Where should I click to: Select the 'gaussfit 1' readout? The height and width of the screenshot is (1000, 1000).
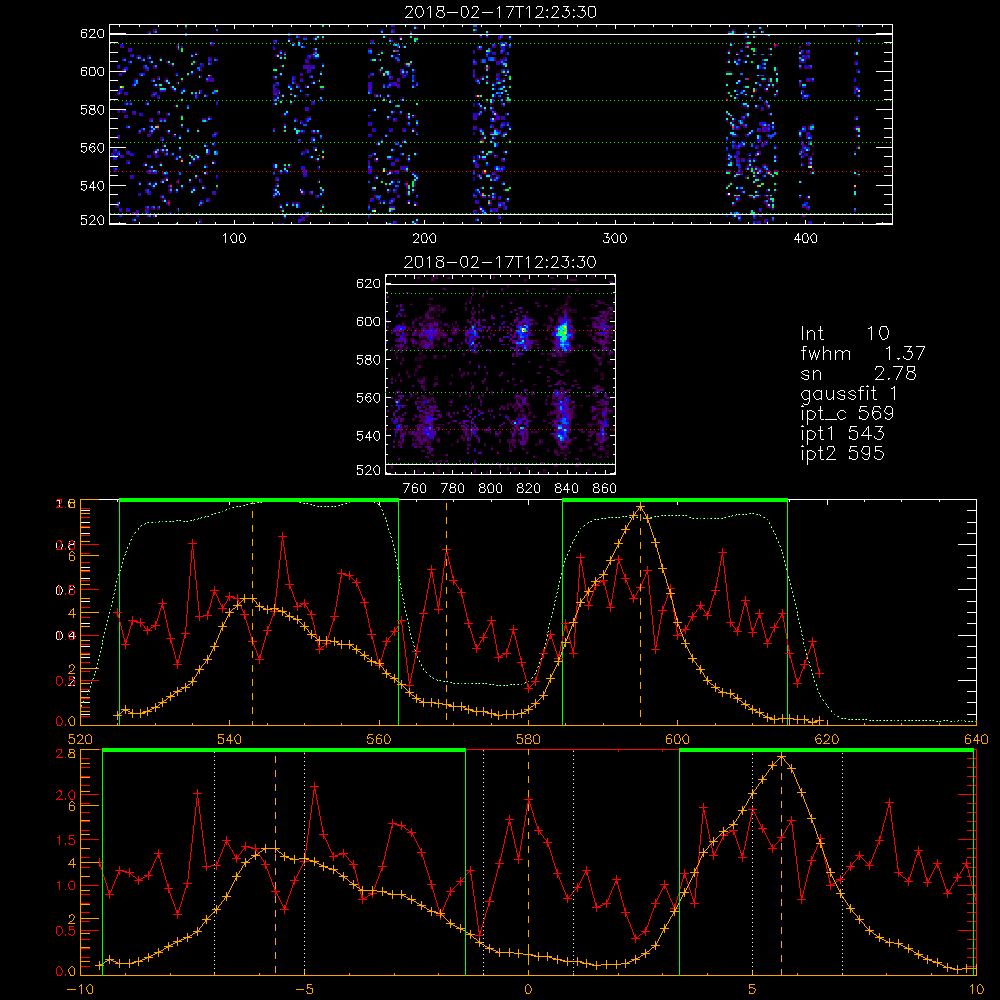click(849, 393)
